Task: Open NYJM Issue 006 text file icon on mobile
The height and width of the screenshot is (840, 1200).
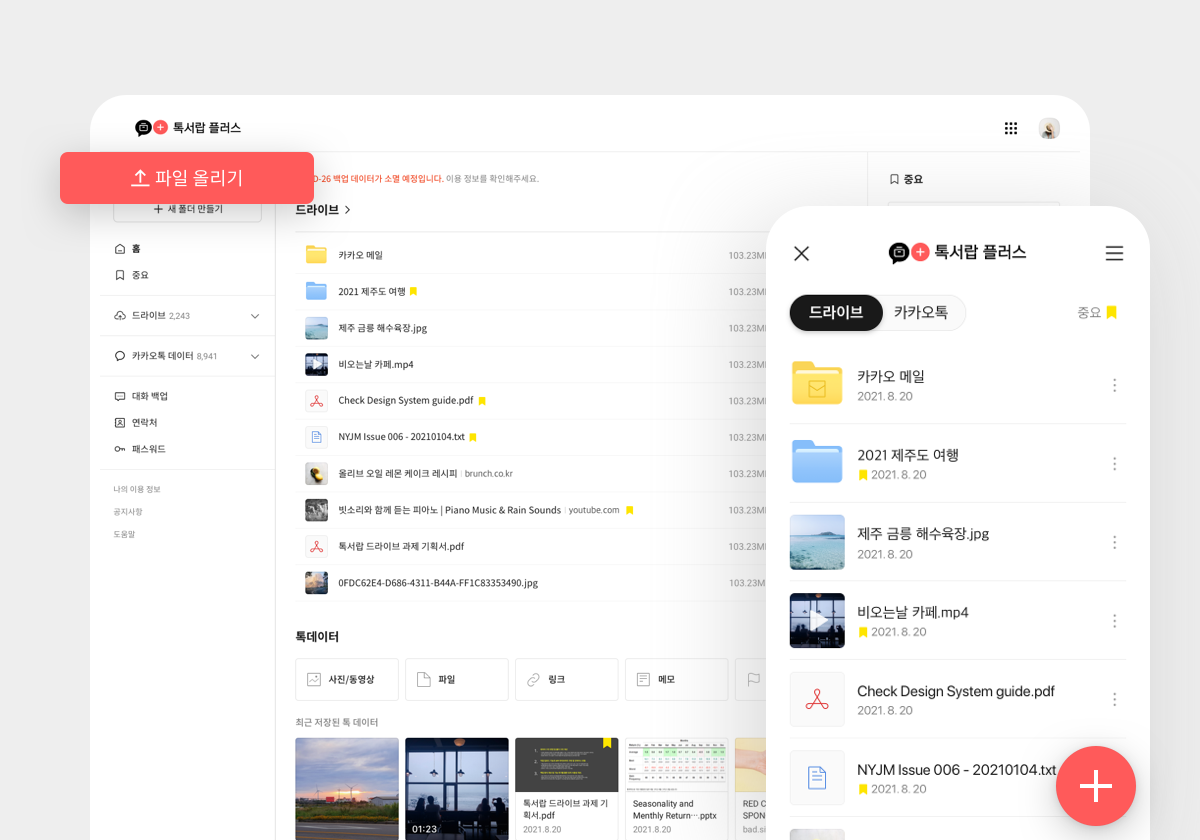Action: point(817,777)
